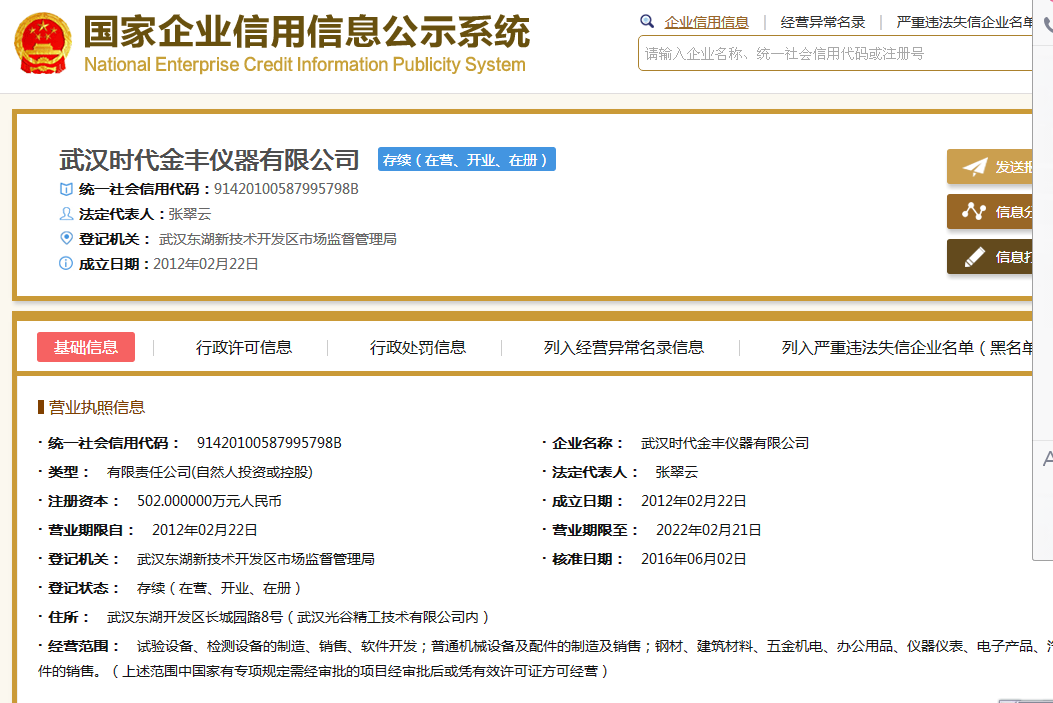
Task: Select the 基础信息 tab
Action: point(86,347)
